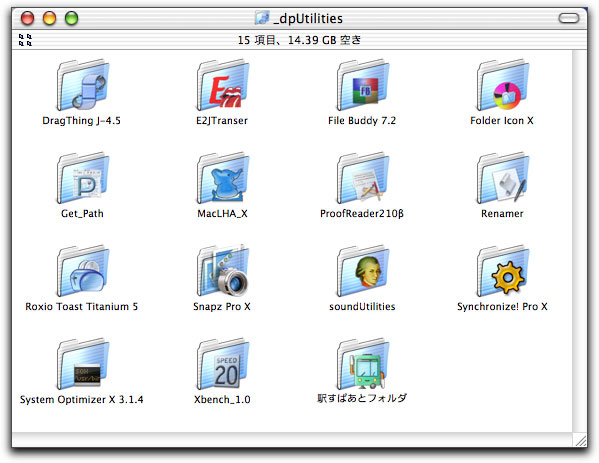Click the "Snapz Pro X" label text
The width and height of the screenshot is (599, 463).
coord(222,306)
